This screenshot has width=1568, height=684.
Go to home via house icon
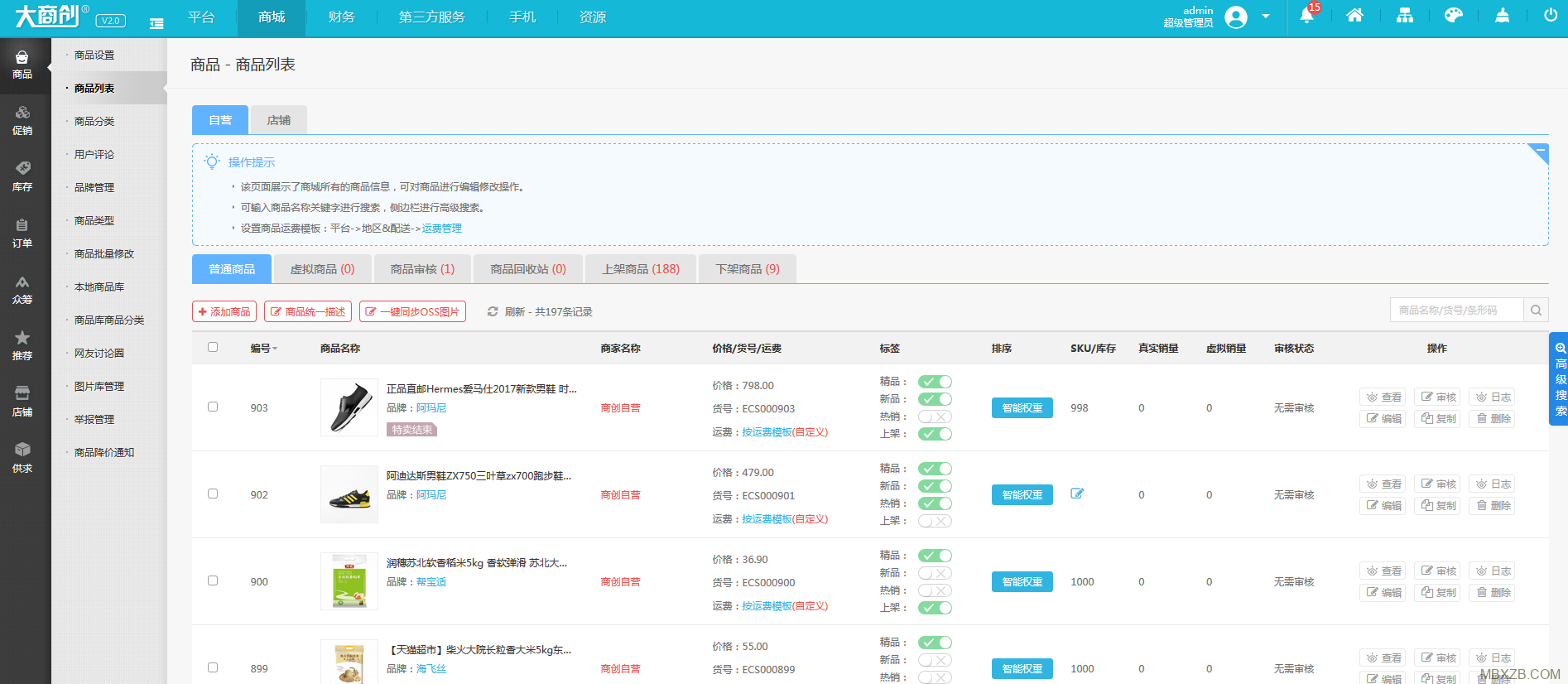click(1354, 16)
